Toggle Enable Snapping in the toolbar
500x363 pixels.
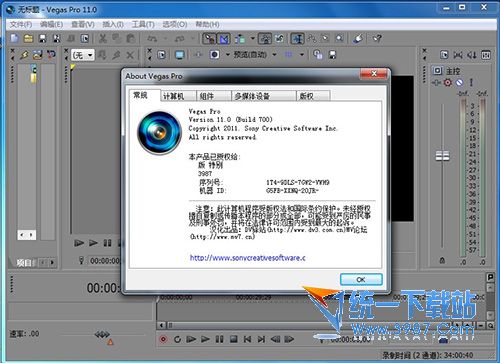[x=210, y=39]
